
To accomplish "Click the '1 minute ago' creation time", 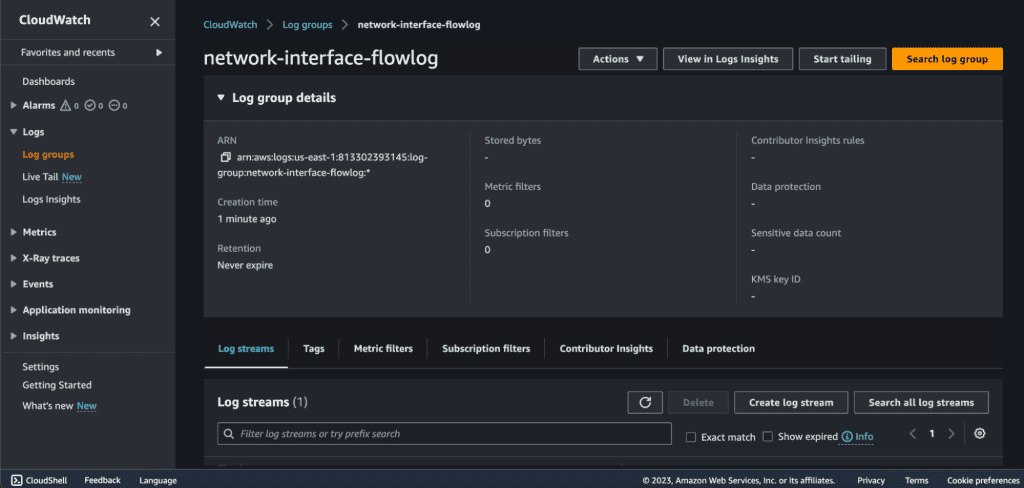I will click(x=247, y=219).
